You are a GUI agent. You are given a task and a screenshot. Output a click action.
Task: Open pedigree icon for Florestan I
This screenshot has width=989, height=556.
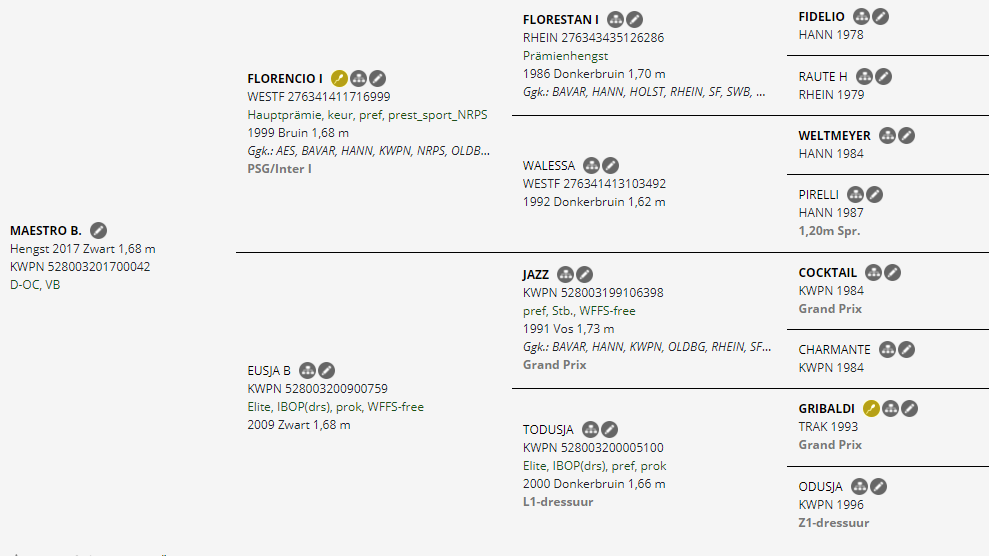pos(616,19)
